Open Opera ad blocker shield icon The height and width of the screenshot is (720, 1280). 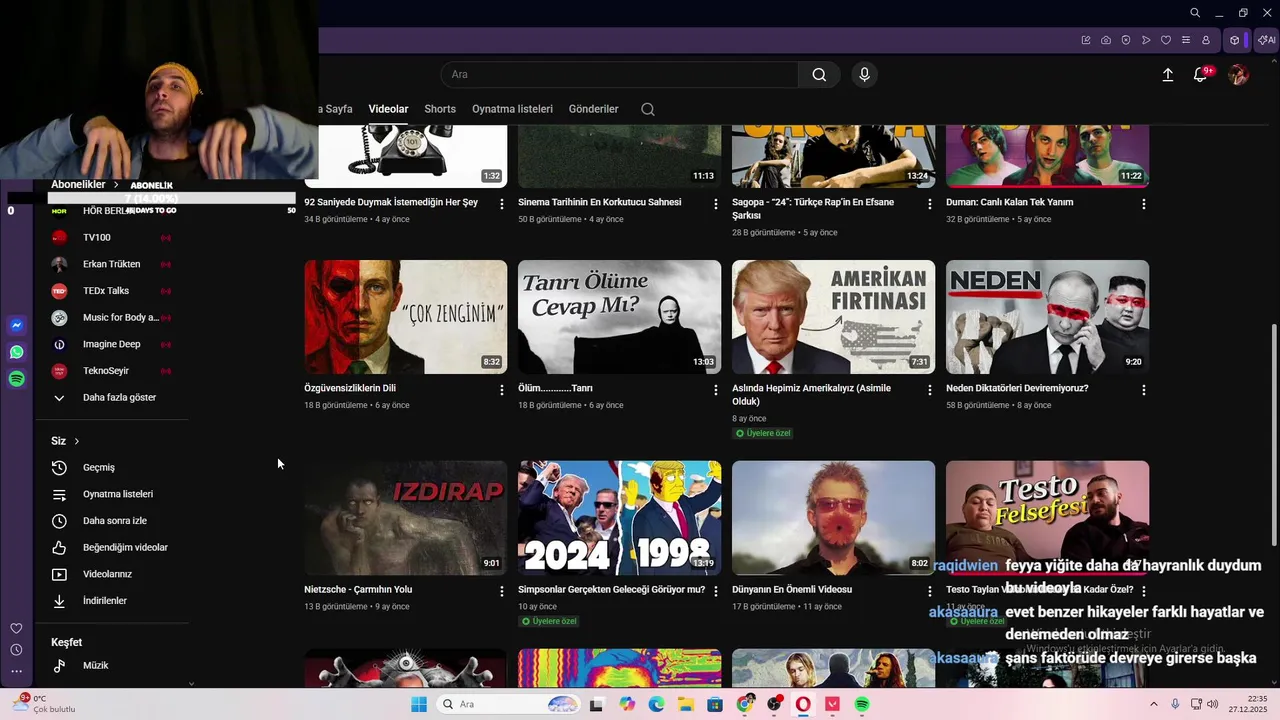1126,40
